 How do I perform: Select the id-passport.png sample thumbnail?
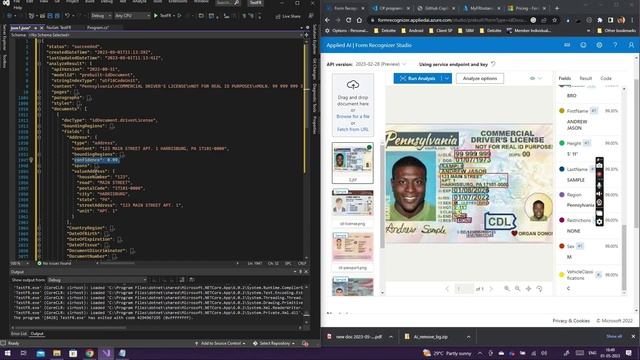[x=353, y=247]
